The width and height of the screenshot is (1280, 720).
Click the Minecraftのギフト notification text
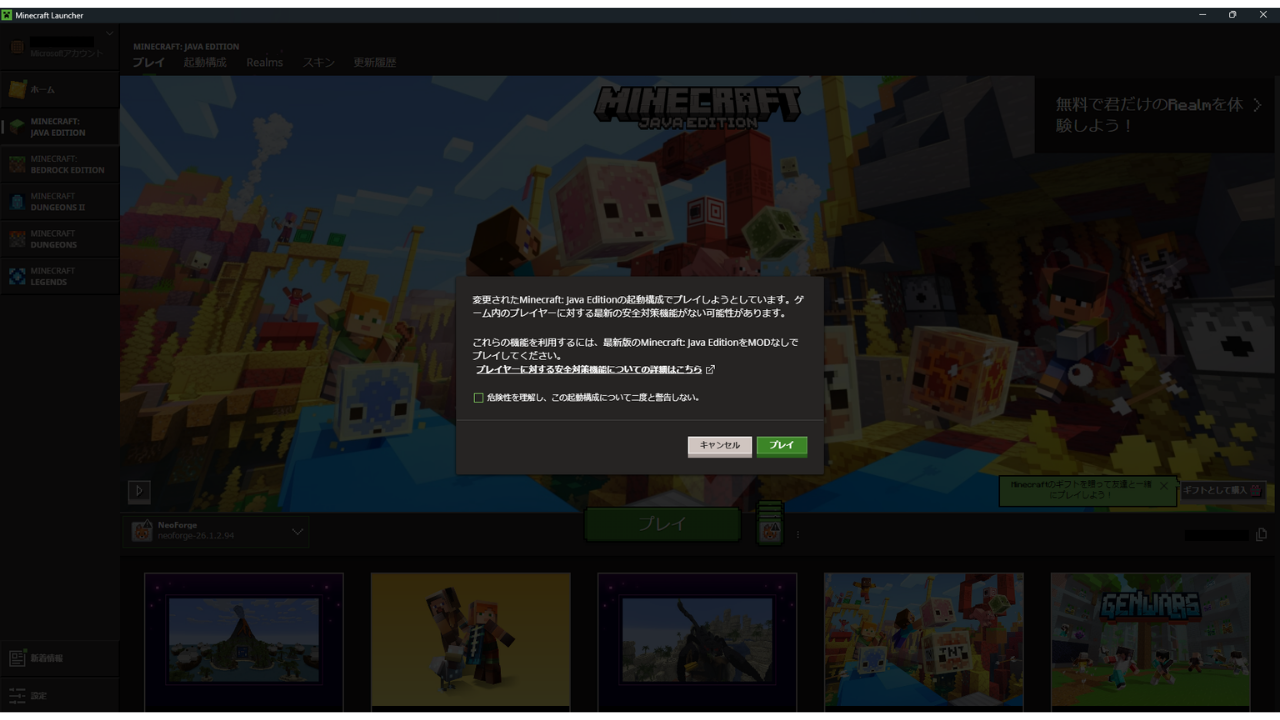pos(1080,490)
